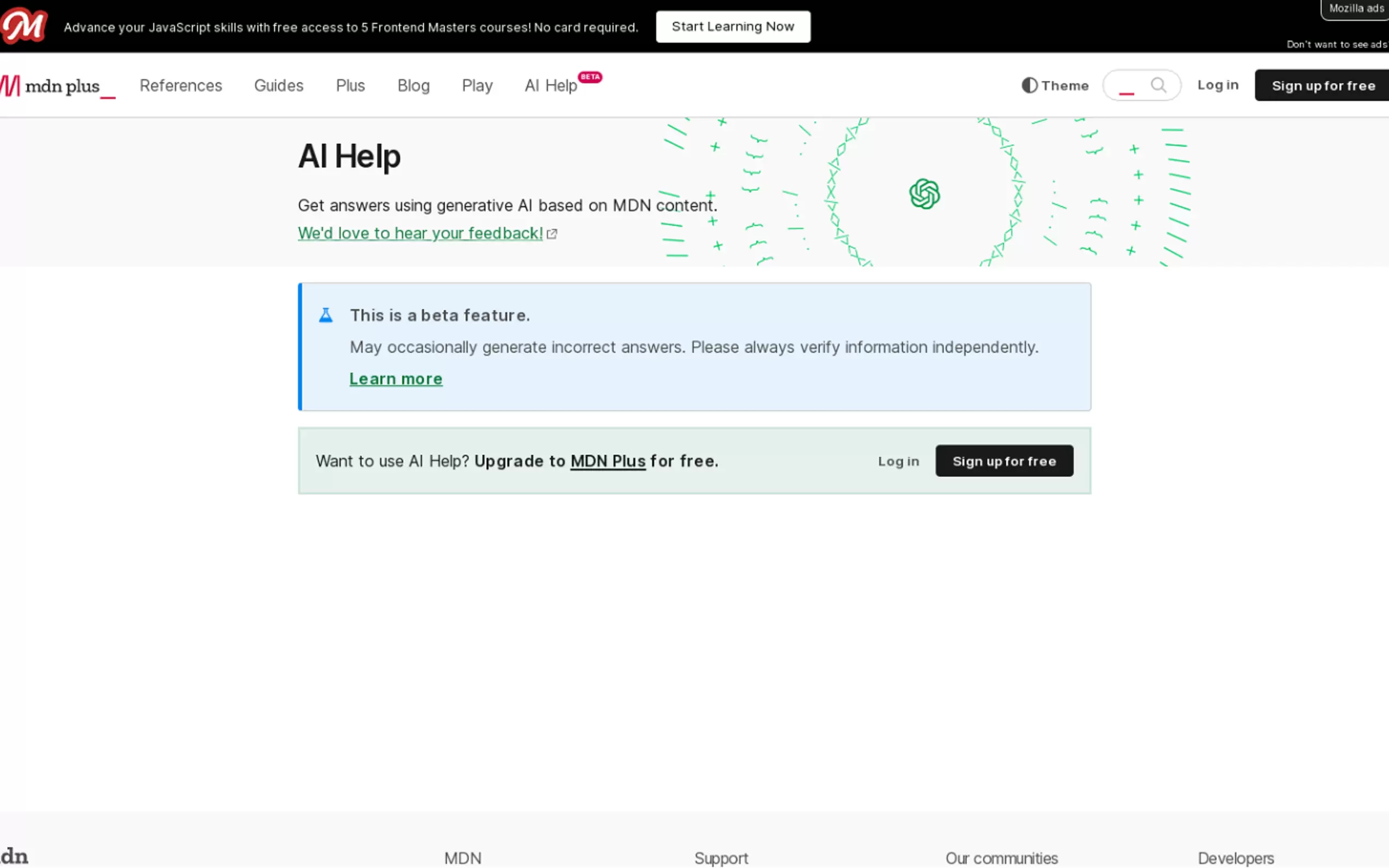Click the beta flask icon in notice
Image resolution: width=1389 pixels, height=868 pixels.
coord(325,315)
